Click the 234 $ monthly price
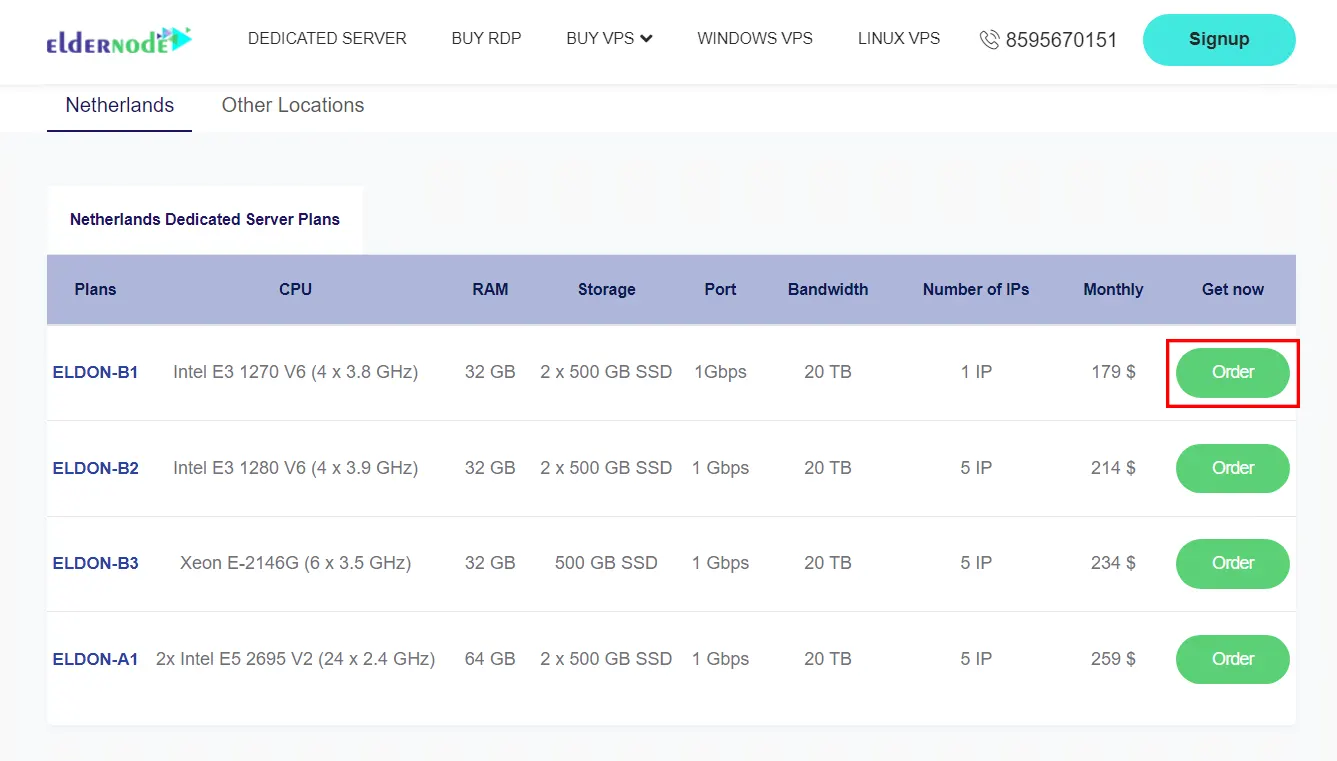This screenshot has height=761, width=1337. click(x=1113, y=563)
